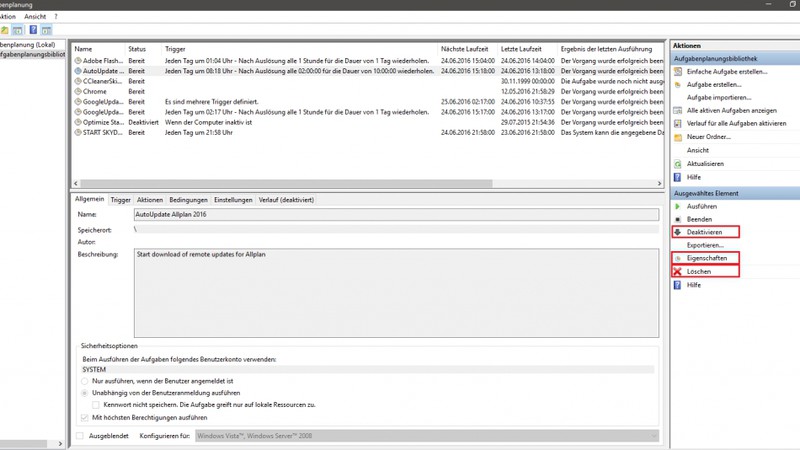This screenshot has width=800, height=450.
Task: Select the AutoUpdate task row
Action: [368, 71]
